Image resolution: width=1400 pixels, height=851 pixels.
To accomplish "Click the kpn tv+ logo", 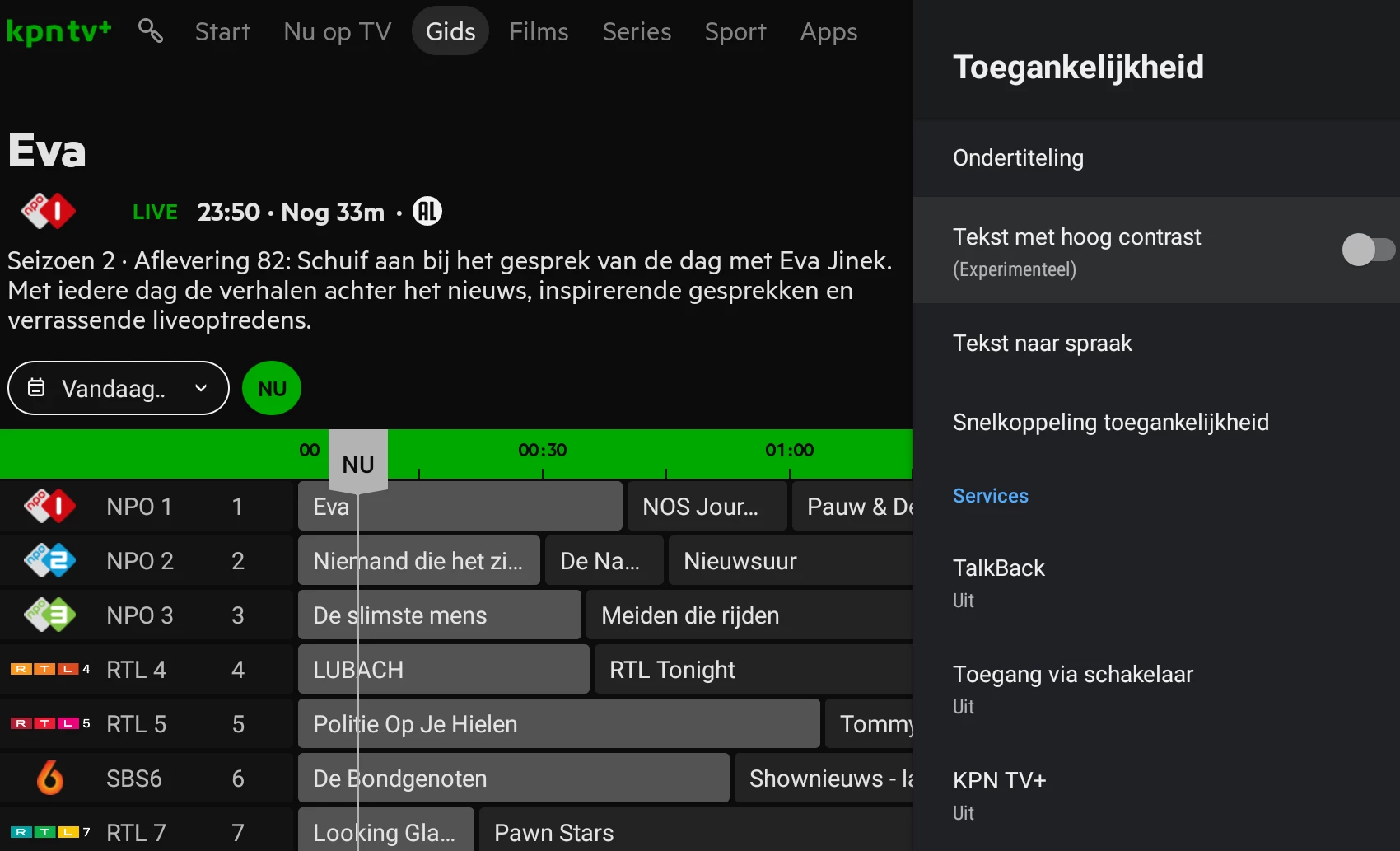I will tap(58, 31).
